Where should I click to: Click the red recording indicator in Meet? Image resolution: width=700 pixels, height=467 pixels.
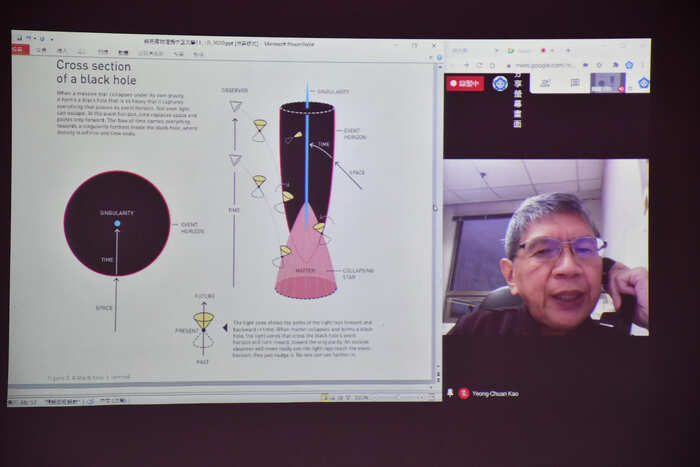(465, 83)
